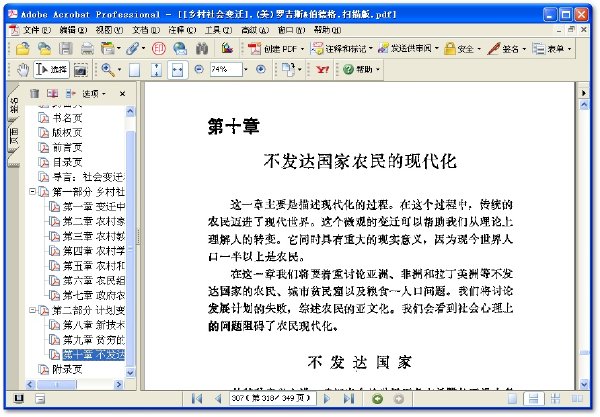Click the Expand current bookmark icon
Screen dimensions: 600x417
(71, 93)
